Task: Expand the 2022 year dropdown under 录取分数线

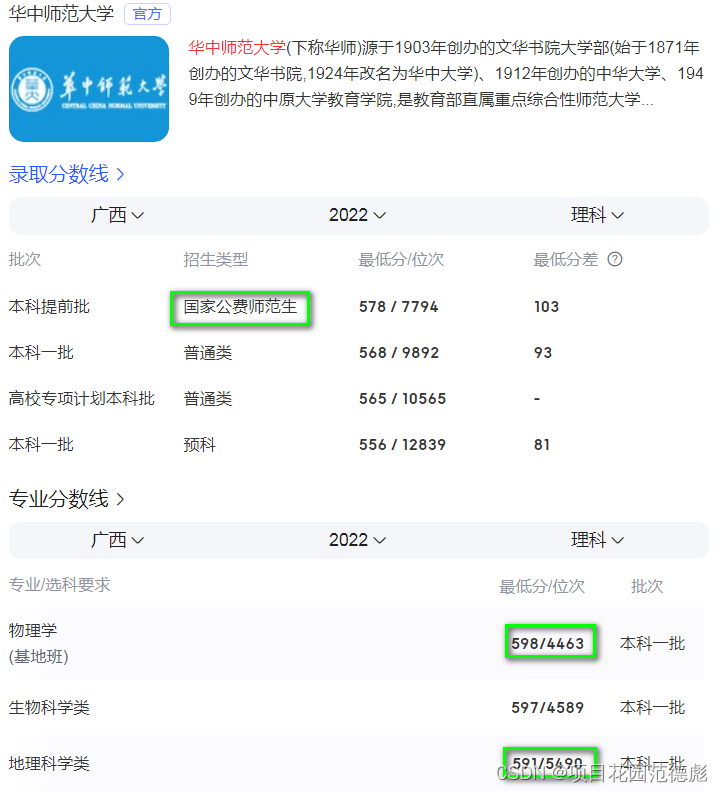Action: (357, 215)
